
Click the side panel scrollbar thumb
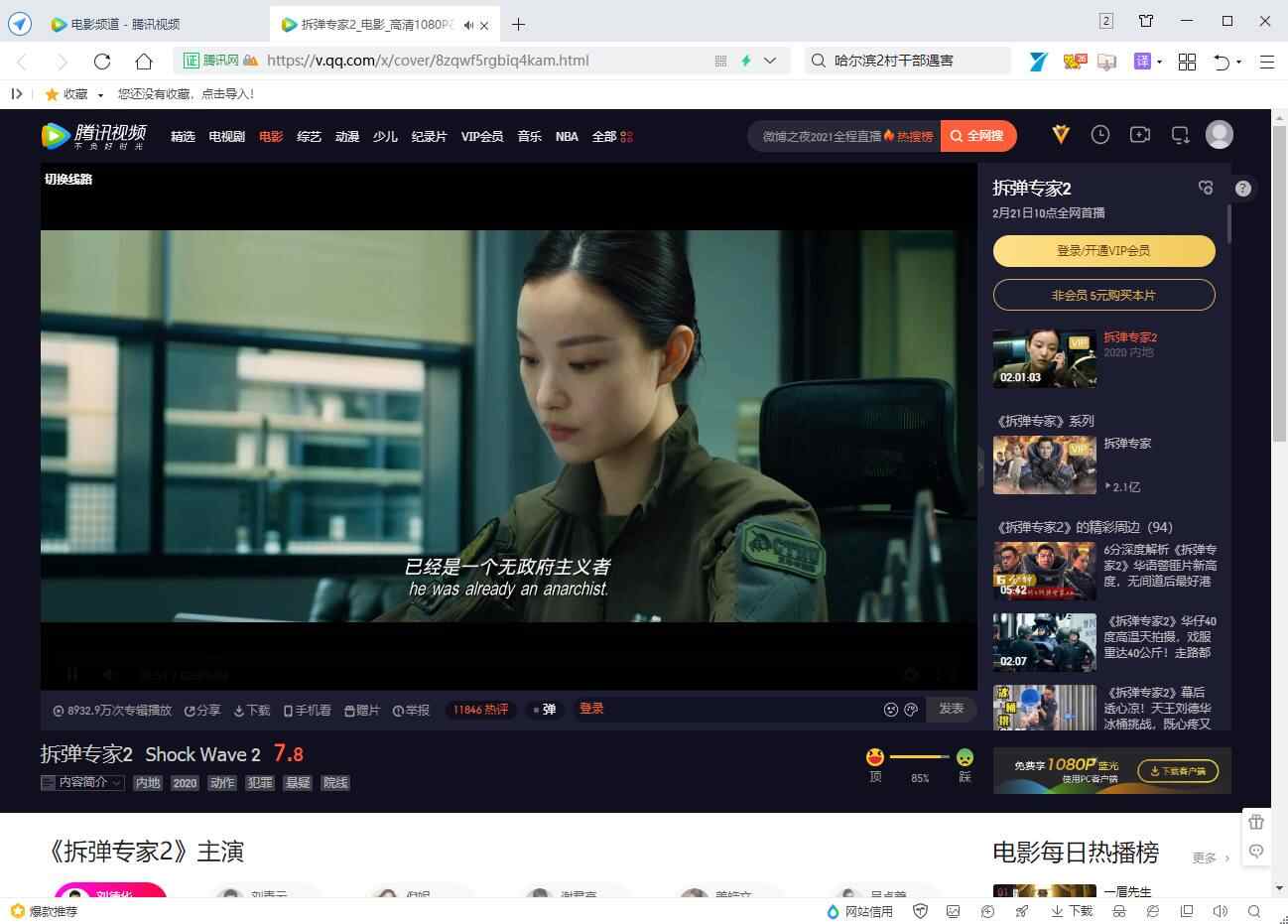(x=1228, y=223)
